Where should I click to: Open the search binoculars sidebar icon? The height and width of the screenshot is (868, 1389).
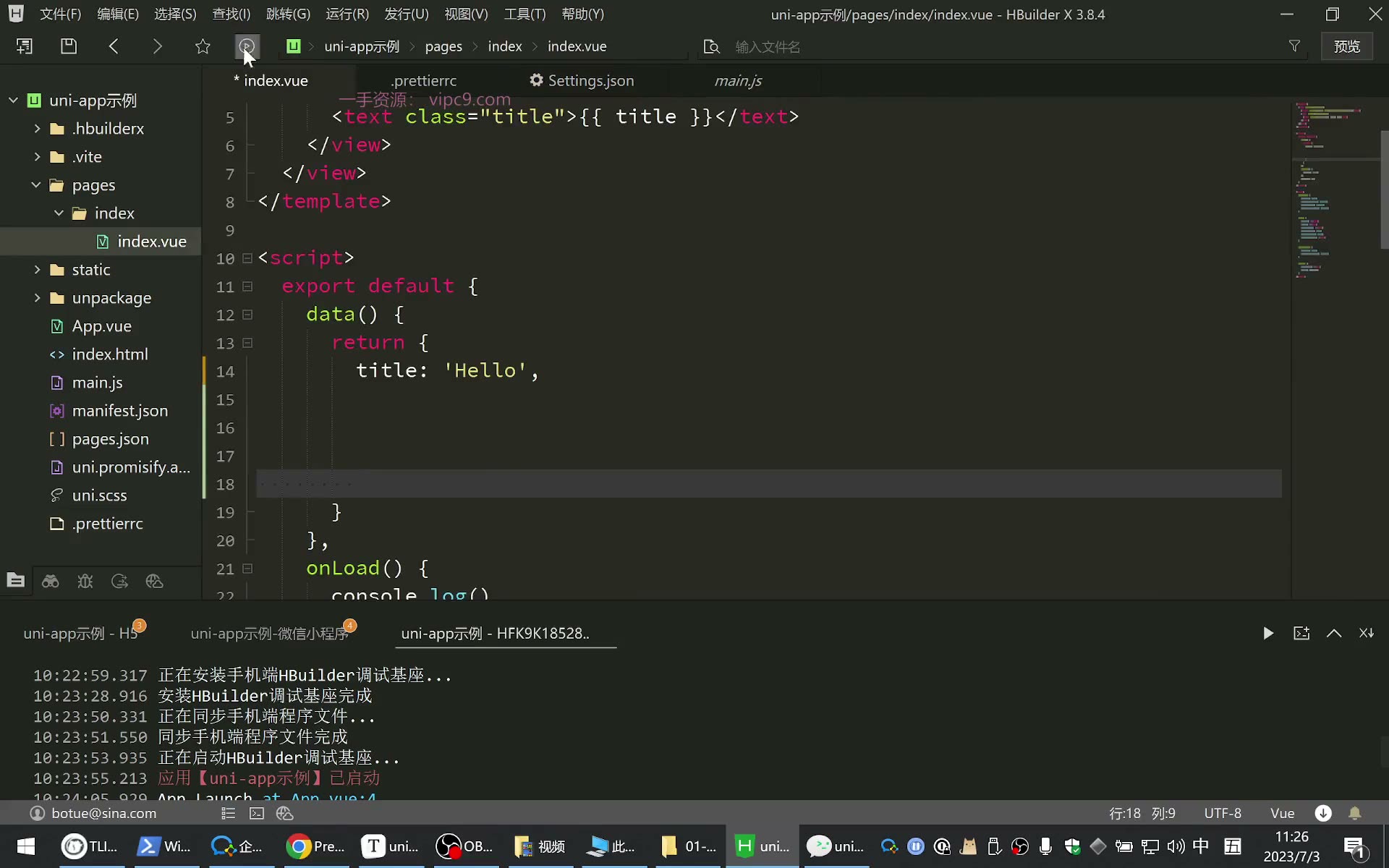(x=50, y=581)
